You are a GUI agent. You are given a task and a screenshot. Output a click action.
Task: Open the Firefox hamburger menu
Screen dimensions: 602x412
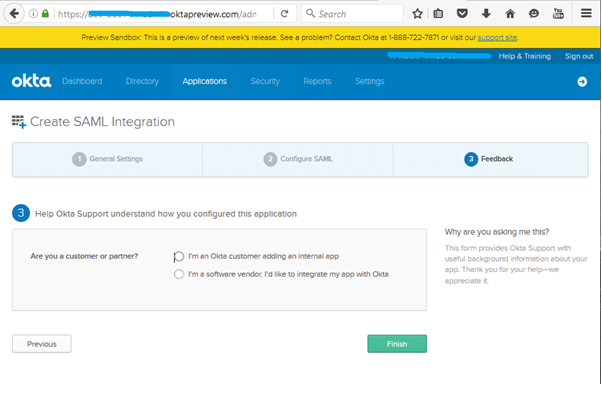[x=586, y=14]
